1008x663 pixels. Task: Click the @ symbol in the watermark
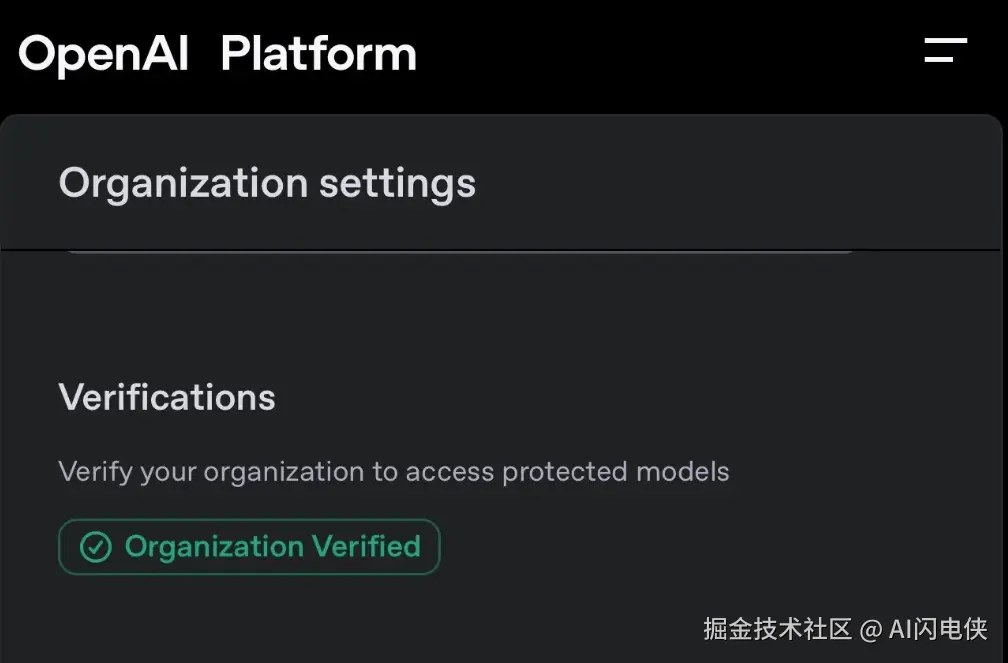870,629
